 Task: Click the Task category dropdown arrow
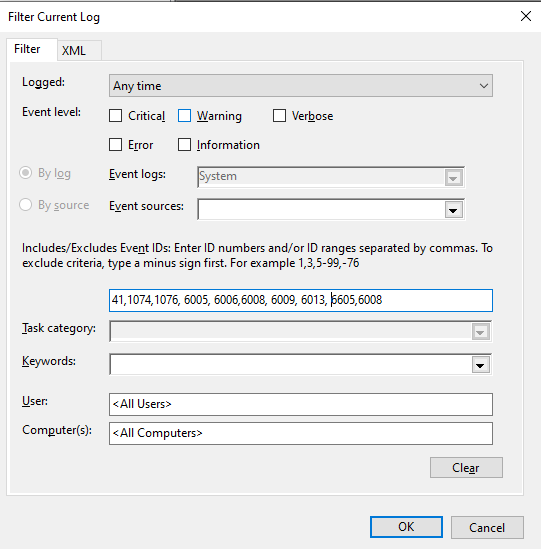[480, 332]
